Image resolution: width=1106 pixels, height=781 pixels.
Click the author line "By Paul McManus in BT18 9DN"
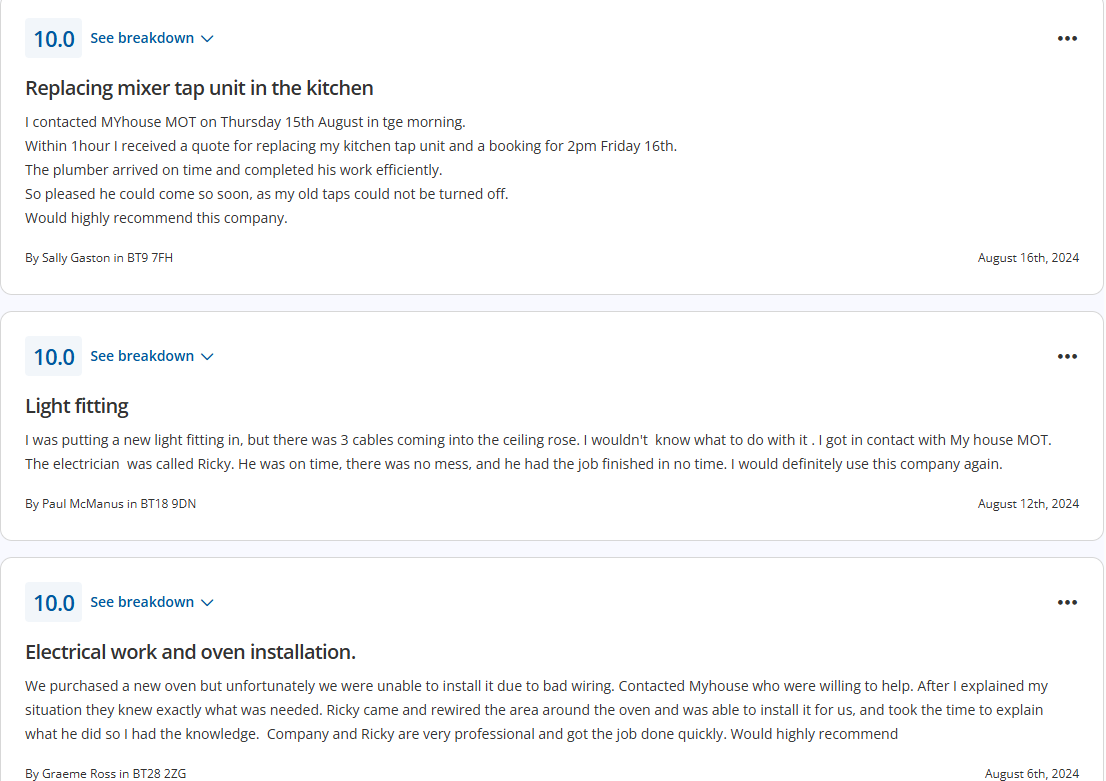point(110,504)
